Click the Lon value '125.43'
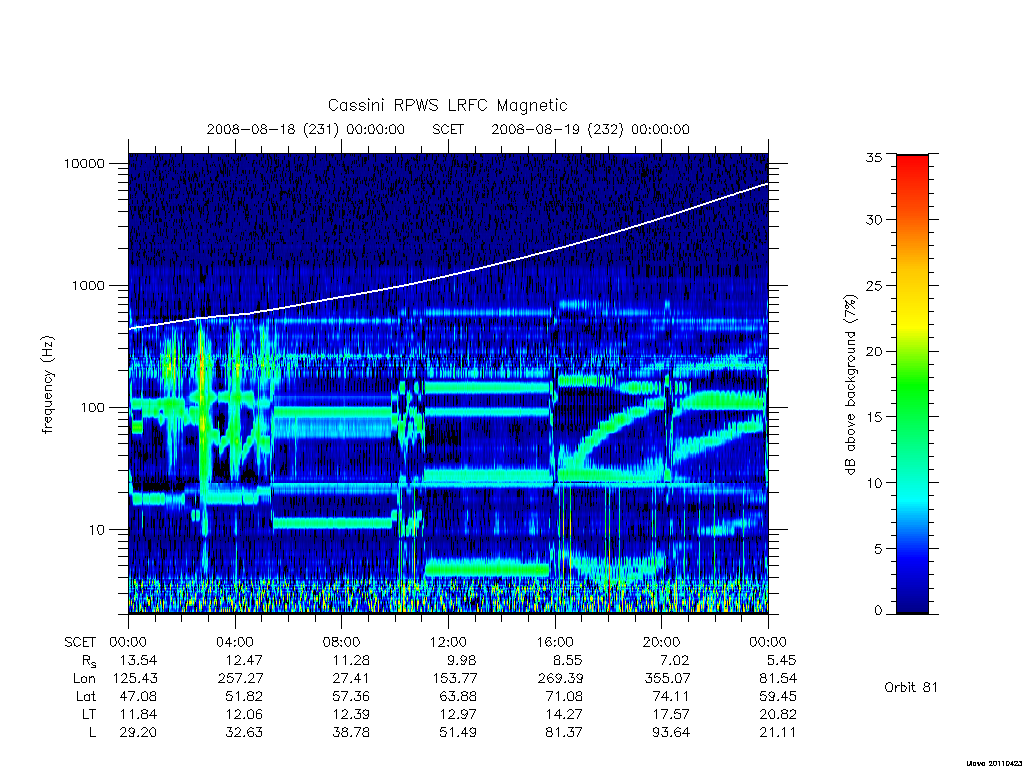Image resolution: width=1024 pixels, height=768 pixels. point(135,679)
